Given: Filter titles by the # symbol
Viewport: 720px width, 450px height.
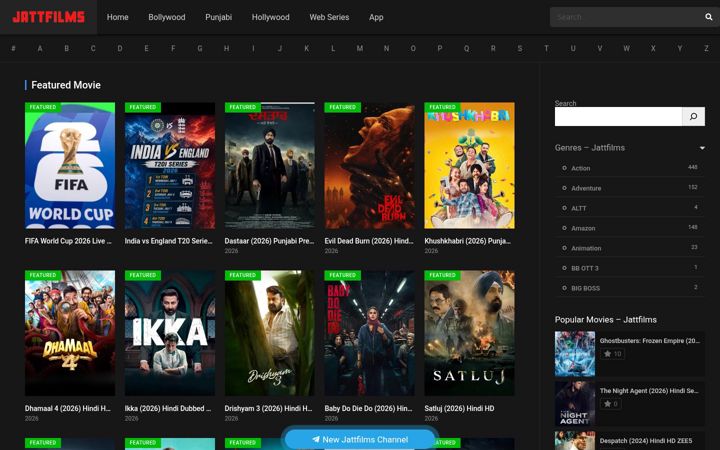Looking at the screenshot, I should pos(13,48).
